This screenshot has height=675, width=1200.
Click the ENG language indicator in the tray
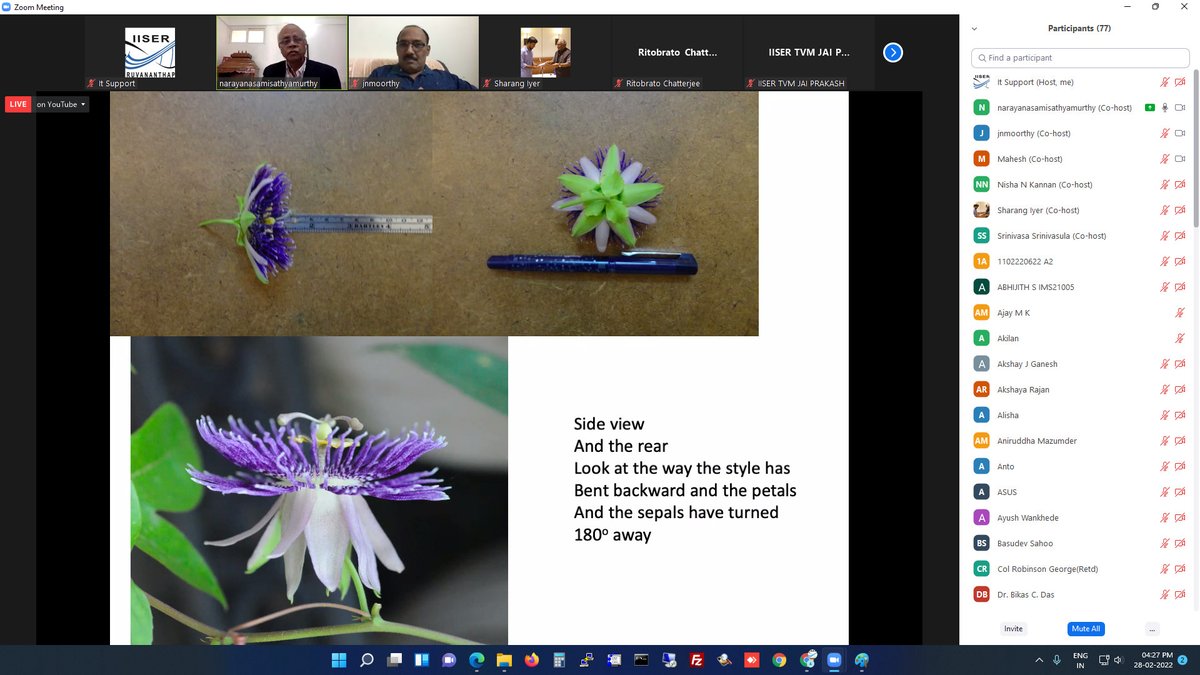point(1080,660)
